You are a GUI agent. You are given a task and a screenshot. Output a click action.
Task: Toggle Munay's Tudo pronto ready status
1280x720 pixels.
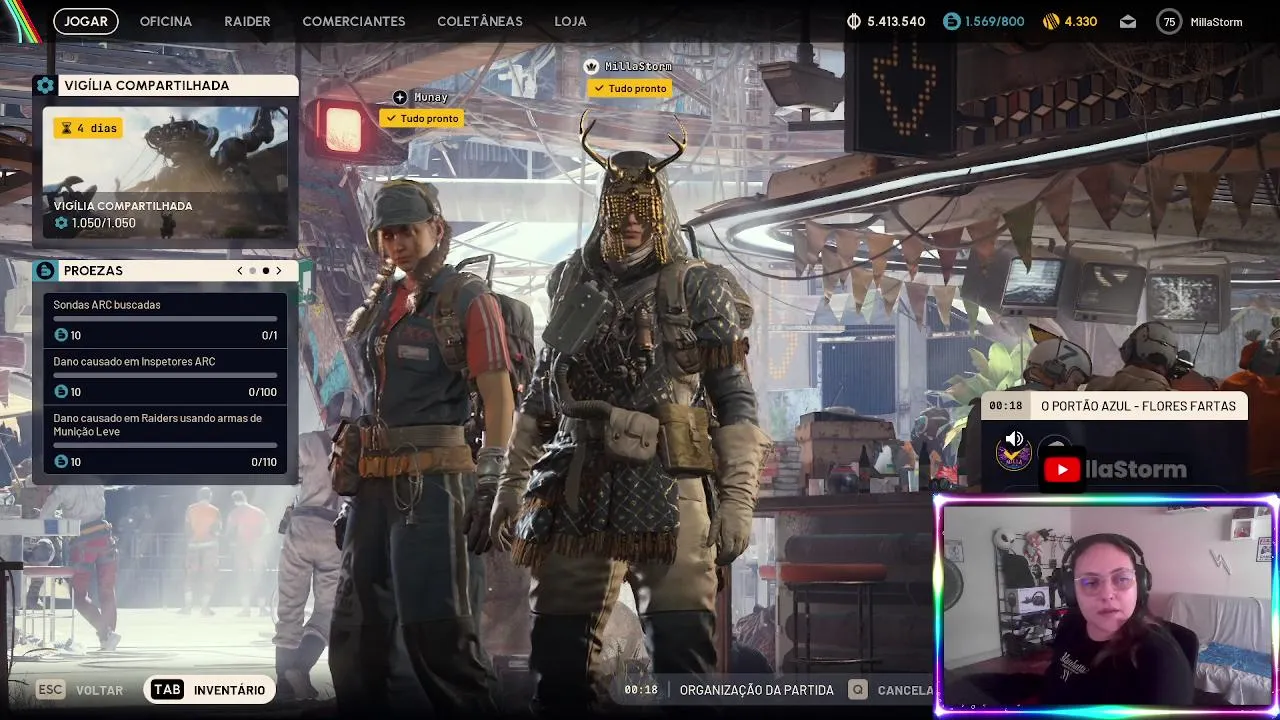point(422,118)
